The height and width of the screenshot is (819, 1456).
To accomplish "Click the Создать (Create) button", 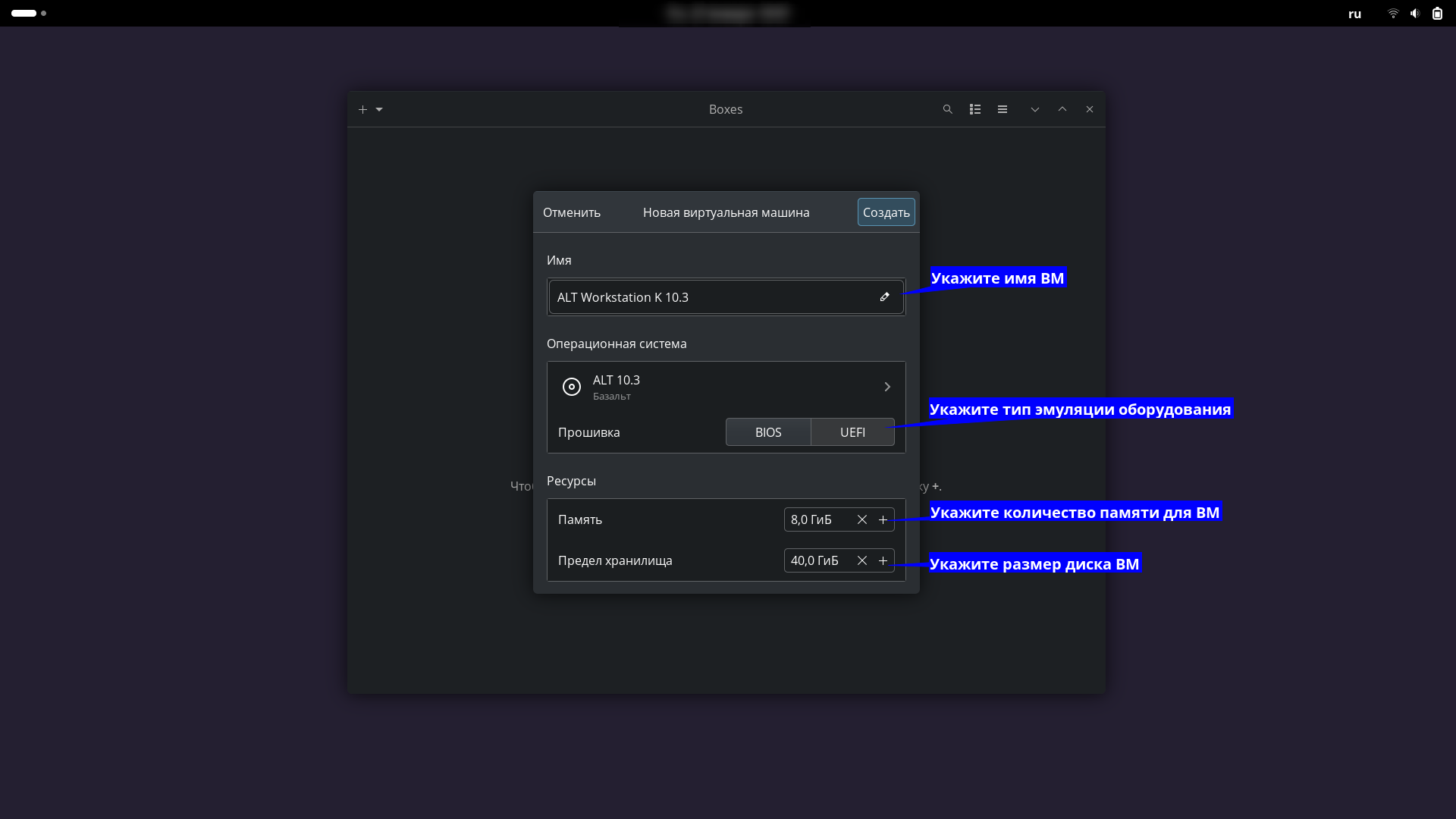I will point(885,212).
